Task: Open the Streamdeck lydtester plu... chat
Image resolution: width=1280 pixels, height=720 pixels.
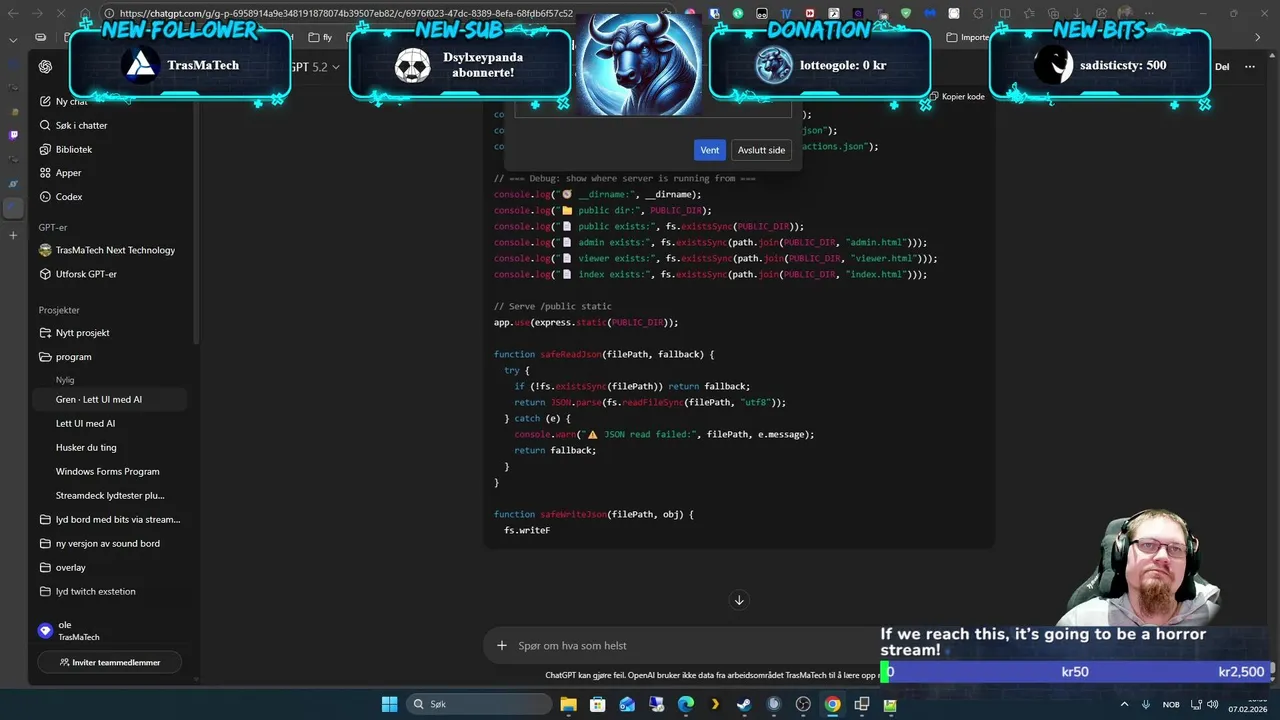Action: pos(110,495)
